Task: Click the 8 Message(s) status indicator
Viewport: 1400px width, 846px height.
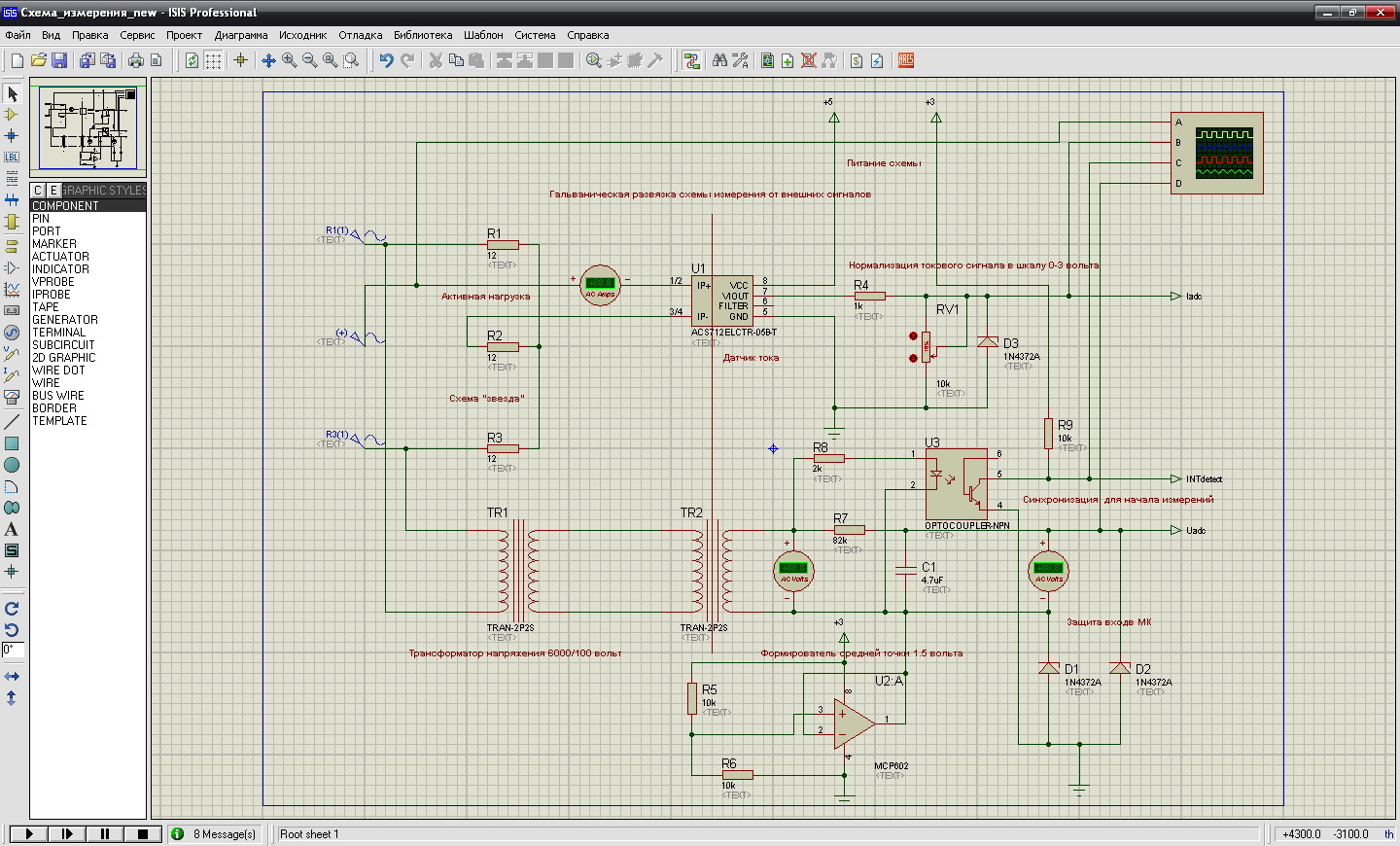Action: click(215, 833)
